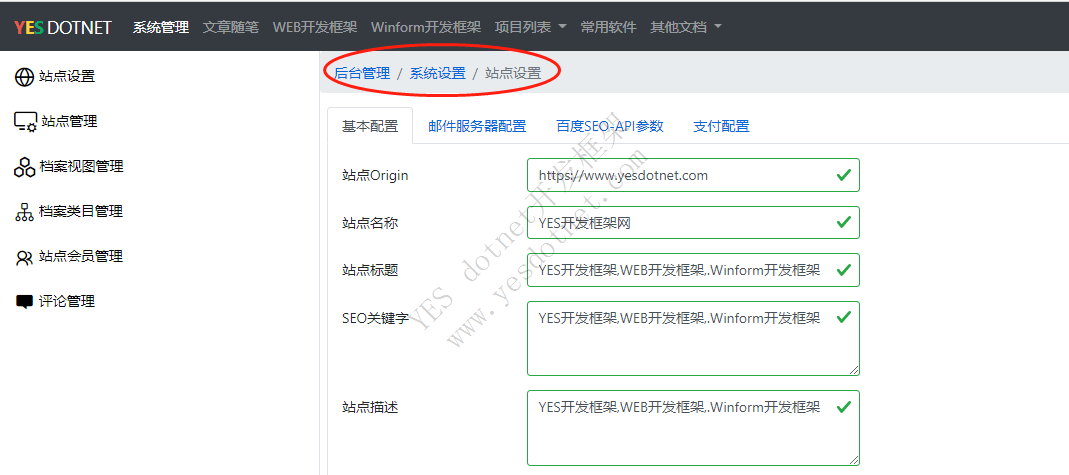Go to WEB开发框架 in top navigation
The height and width of the screenshot is (475, 1069).
click(x=315, y=27)
